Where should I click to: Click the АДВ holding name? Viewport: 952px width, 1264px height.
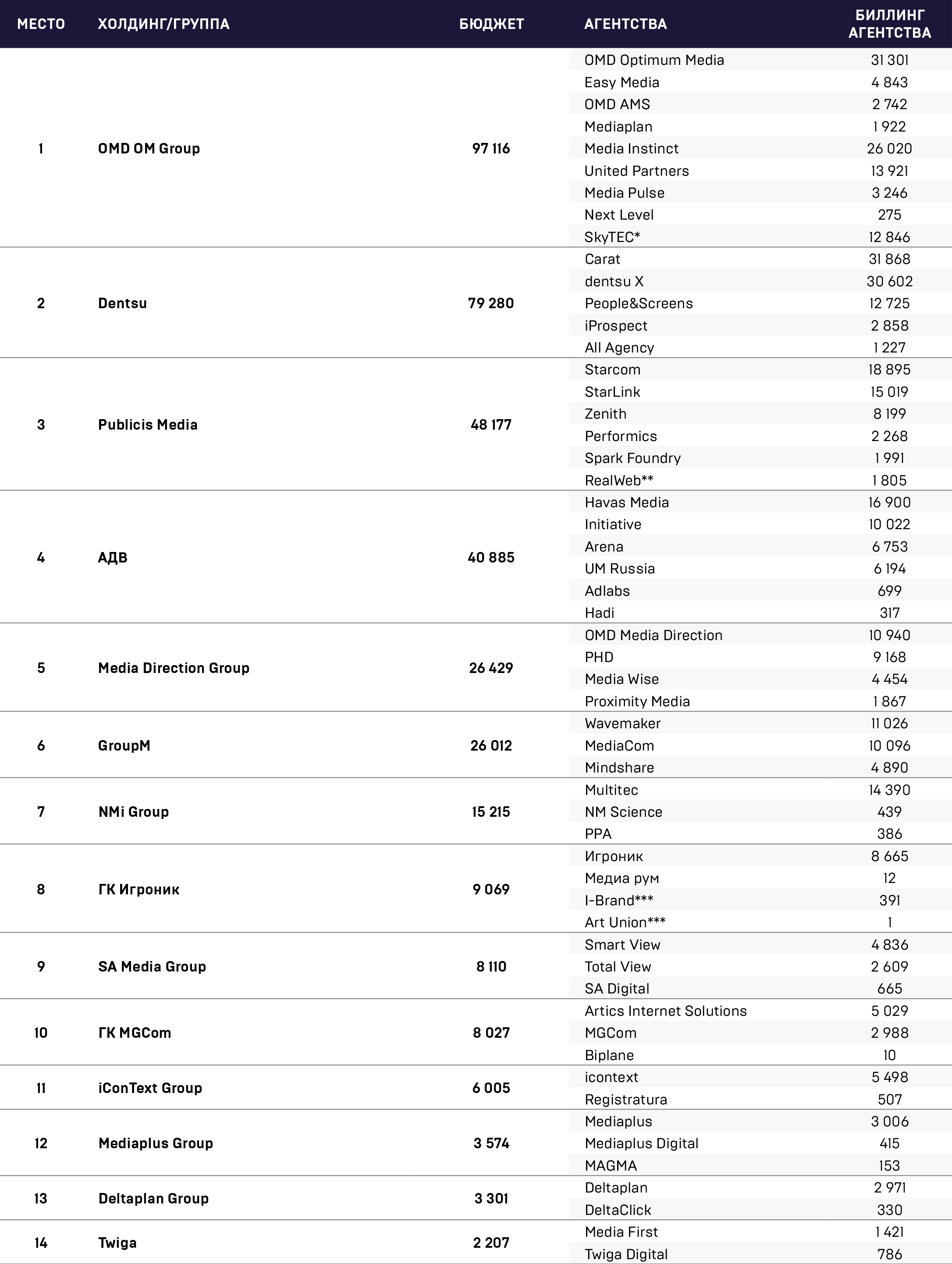(x=113, y=558)
